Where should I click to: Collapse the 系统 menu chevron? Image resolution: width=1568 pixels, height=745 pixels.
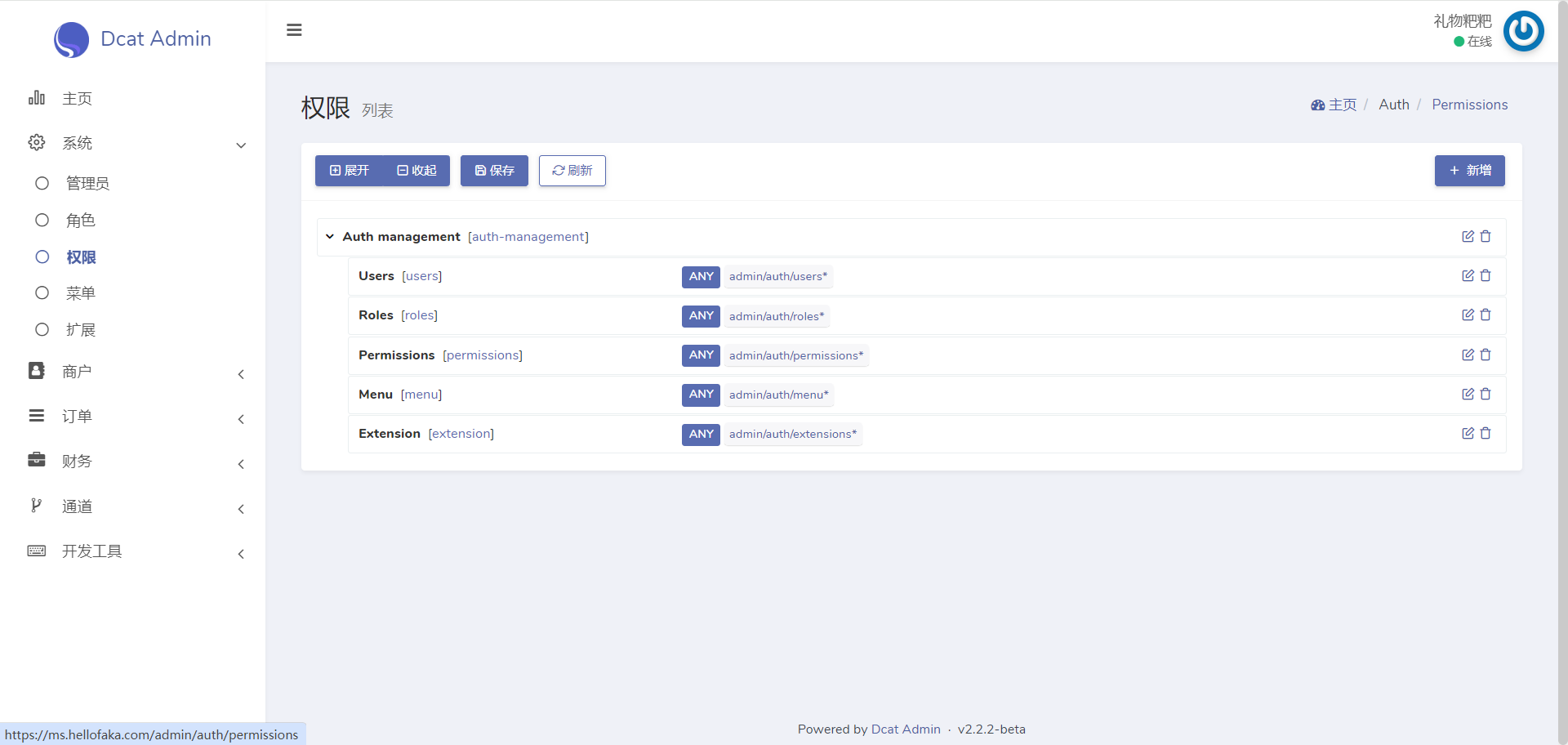241,145
